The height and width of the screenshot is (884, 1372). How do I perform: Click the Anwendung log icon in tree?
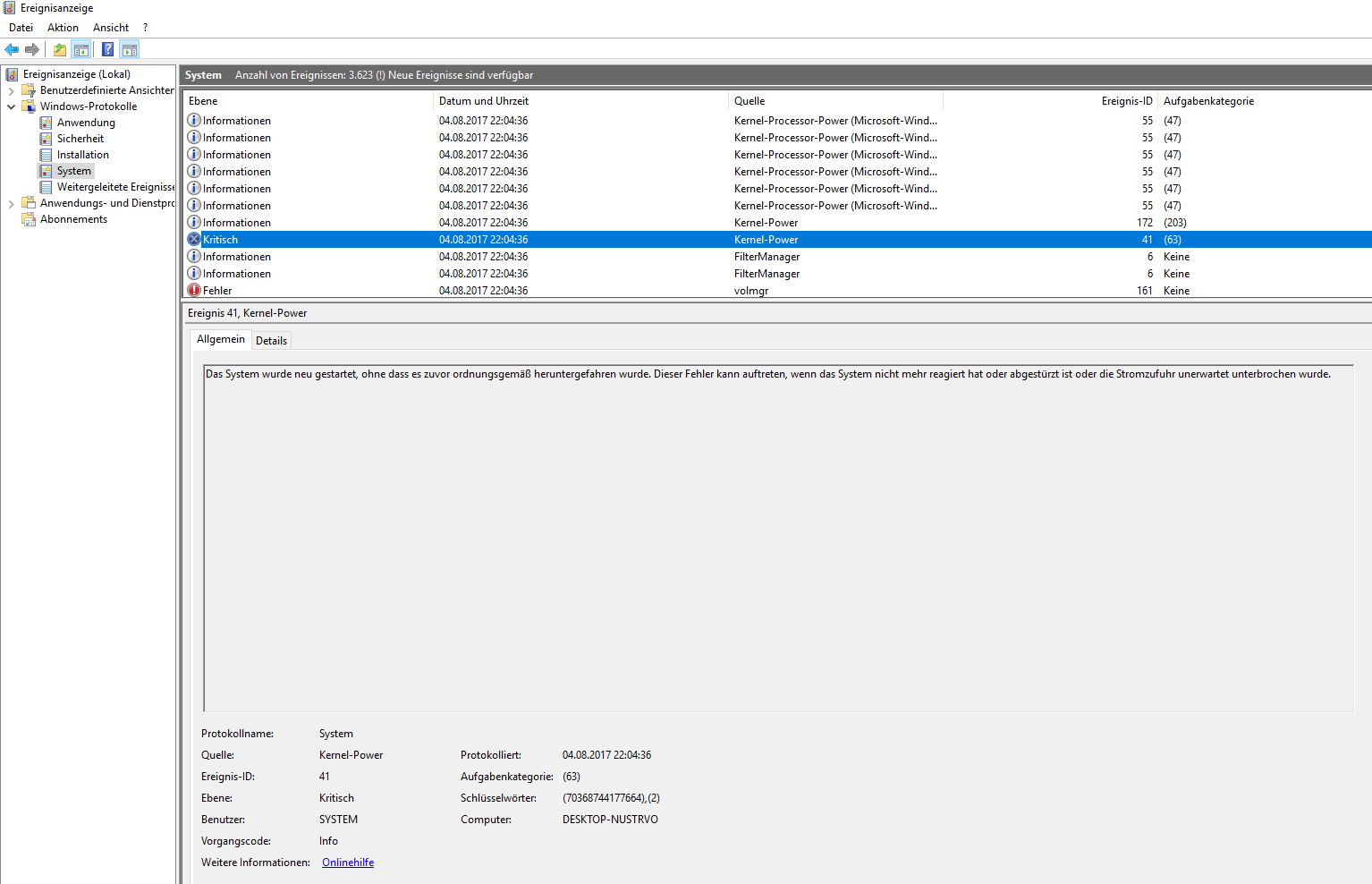tap(46, 123)
